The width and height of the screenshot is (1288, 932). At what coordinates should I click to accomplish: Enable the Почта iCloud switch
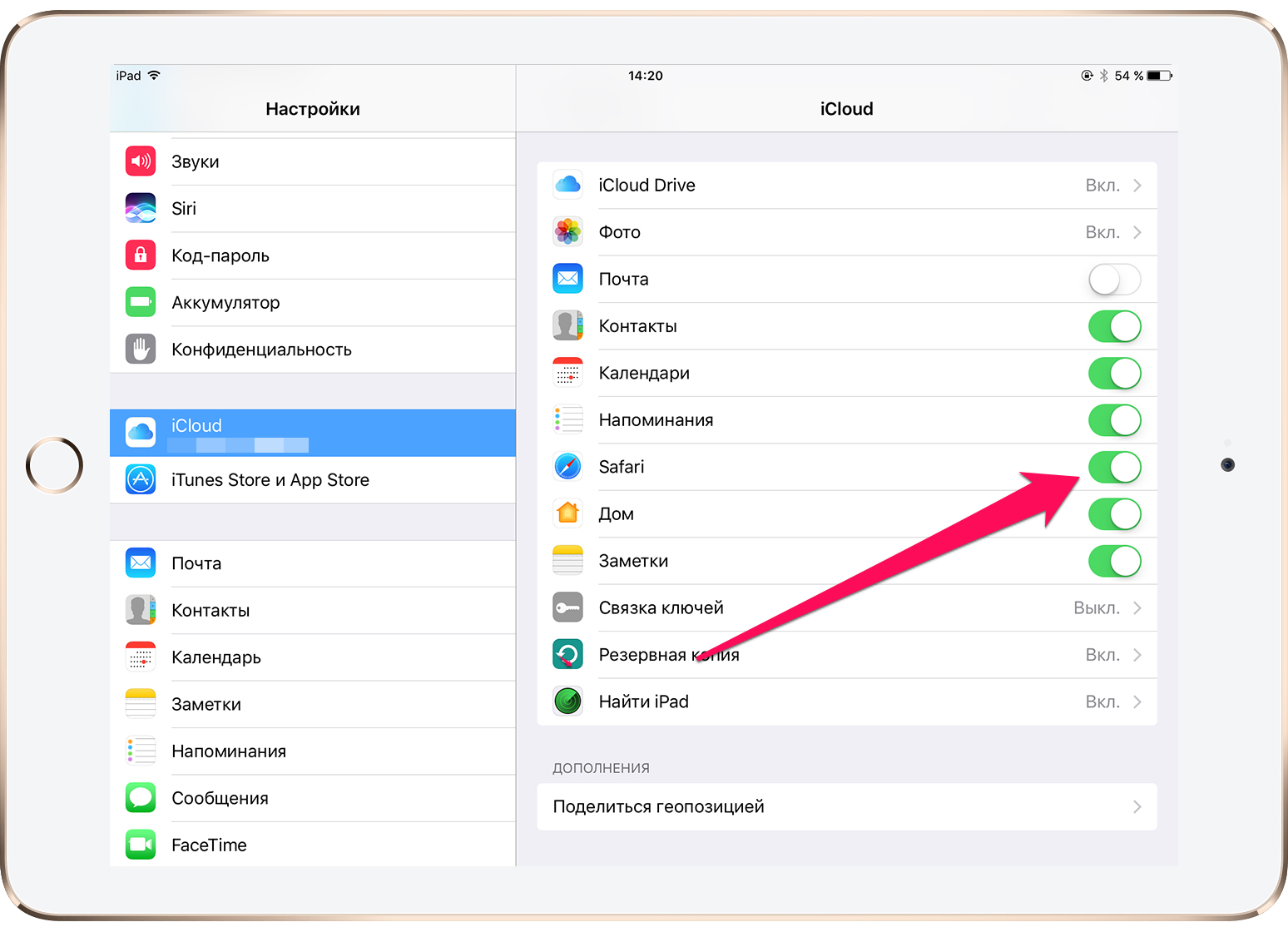pos(1115,279)
